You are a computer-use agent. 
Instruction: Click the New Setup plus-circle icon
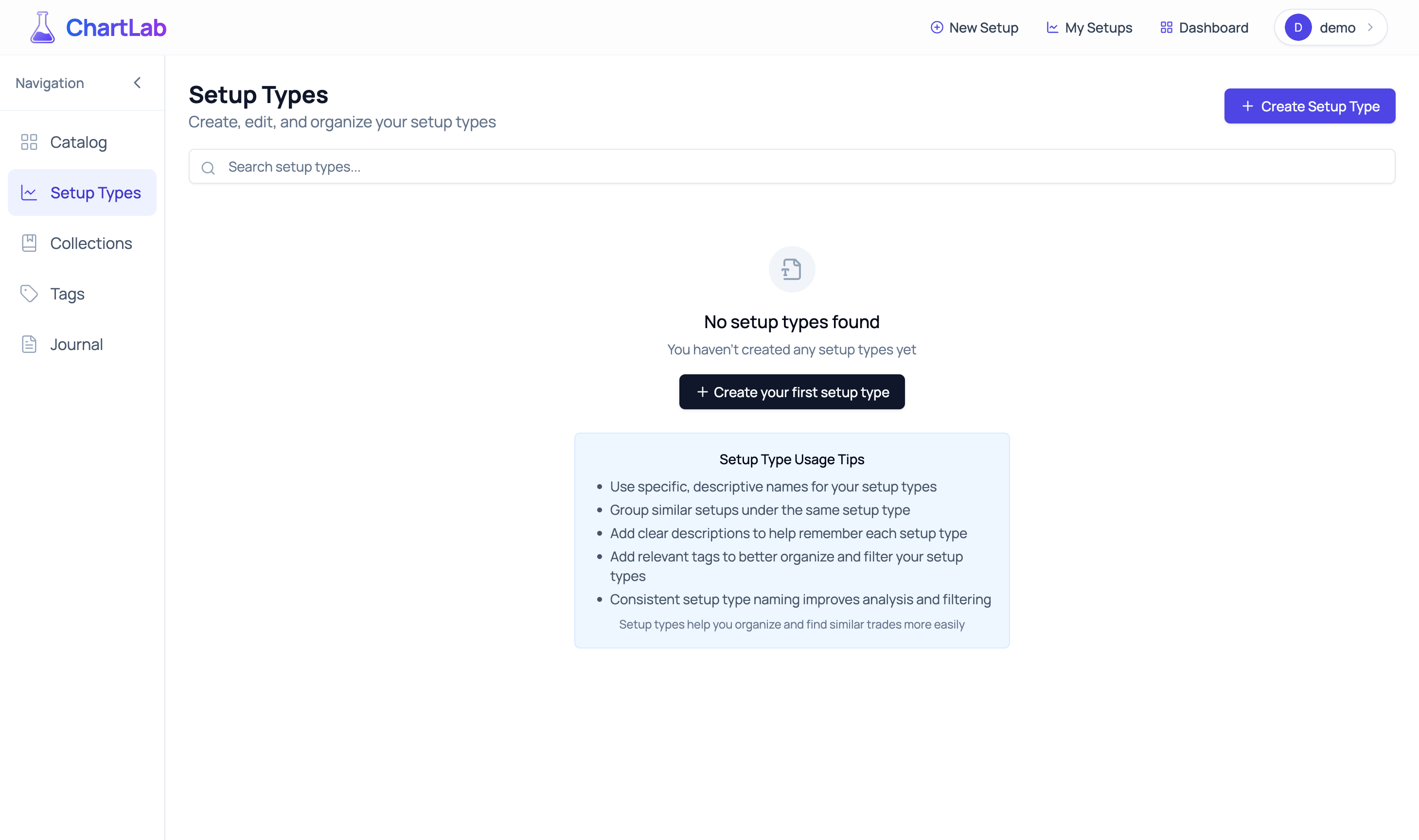(x=937, y=27)
